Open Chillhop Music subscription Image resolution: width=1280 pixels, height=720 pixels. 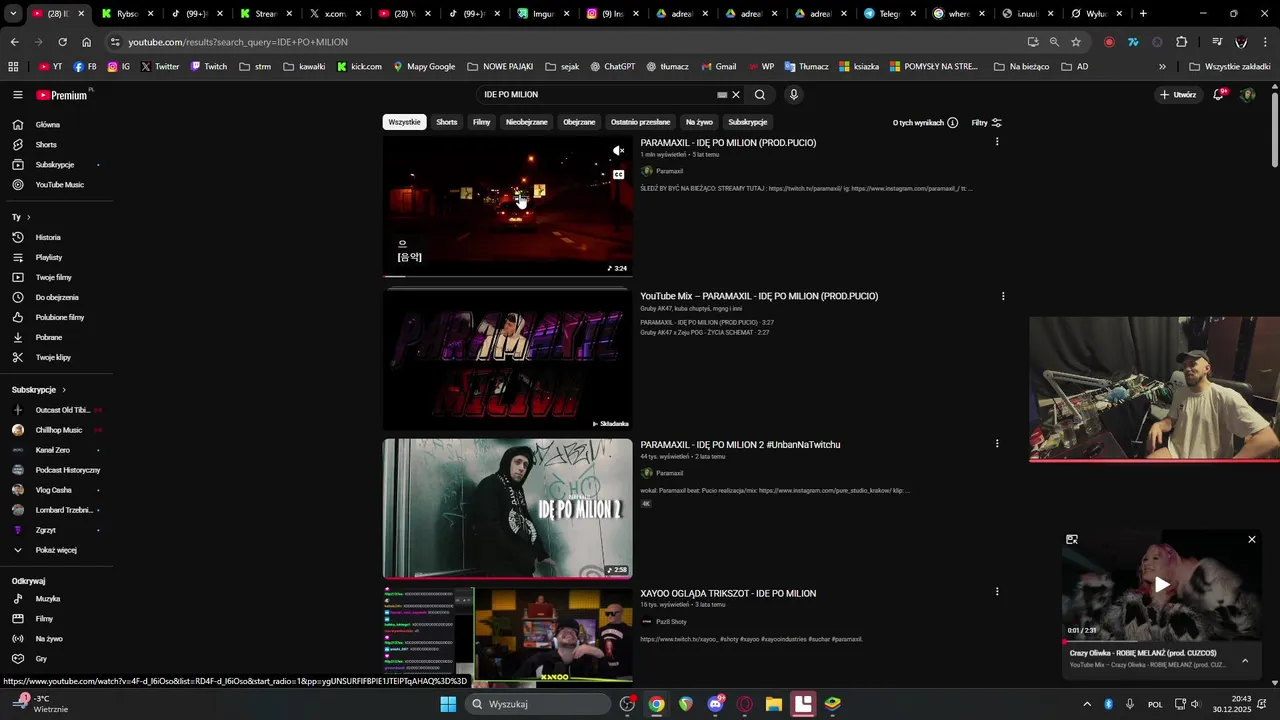point(57,430)
